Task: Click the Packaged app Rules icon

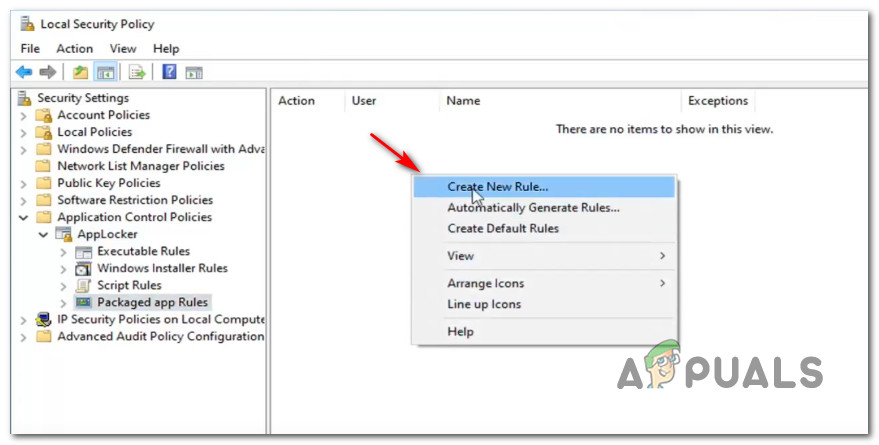Action: (x=83, y=303)
